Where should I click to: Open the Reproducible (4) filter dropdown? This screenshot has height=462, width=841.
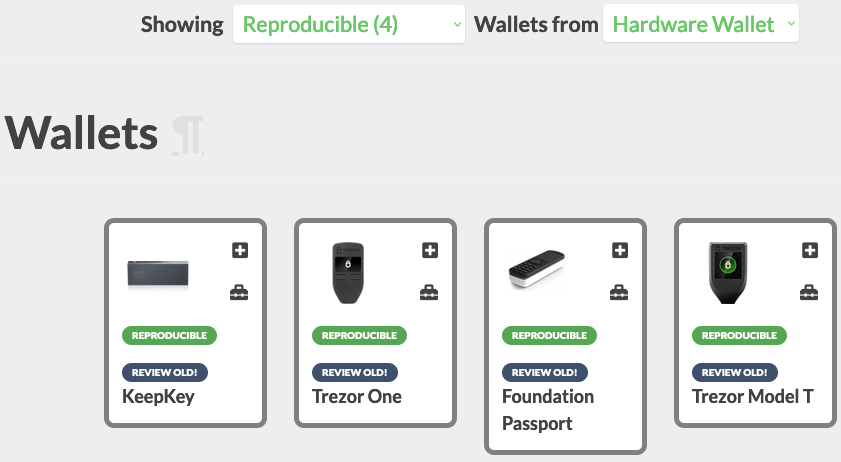349,24
